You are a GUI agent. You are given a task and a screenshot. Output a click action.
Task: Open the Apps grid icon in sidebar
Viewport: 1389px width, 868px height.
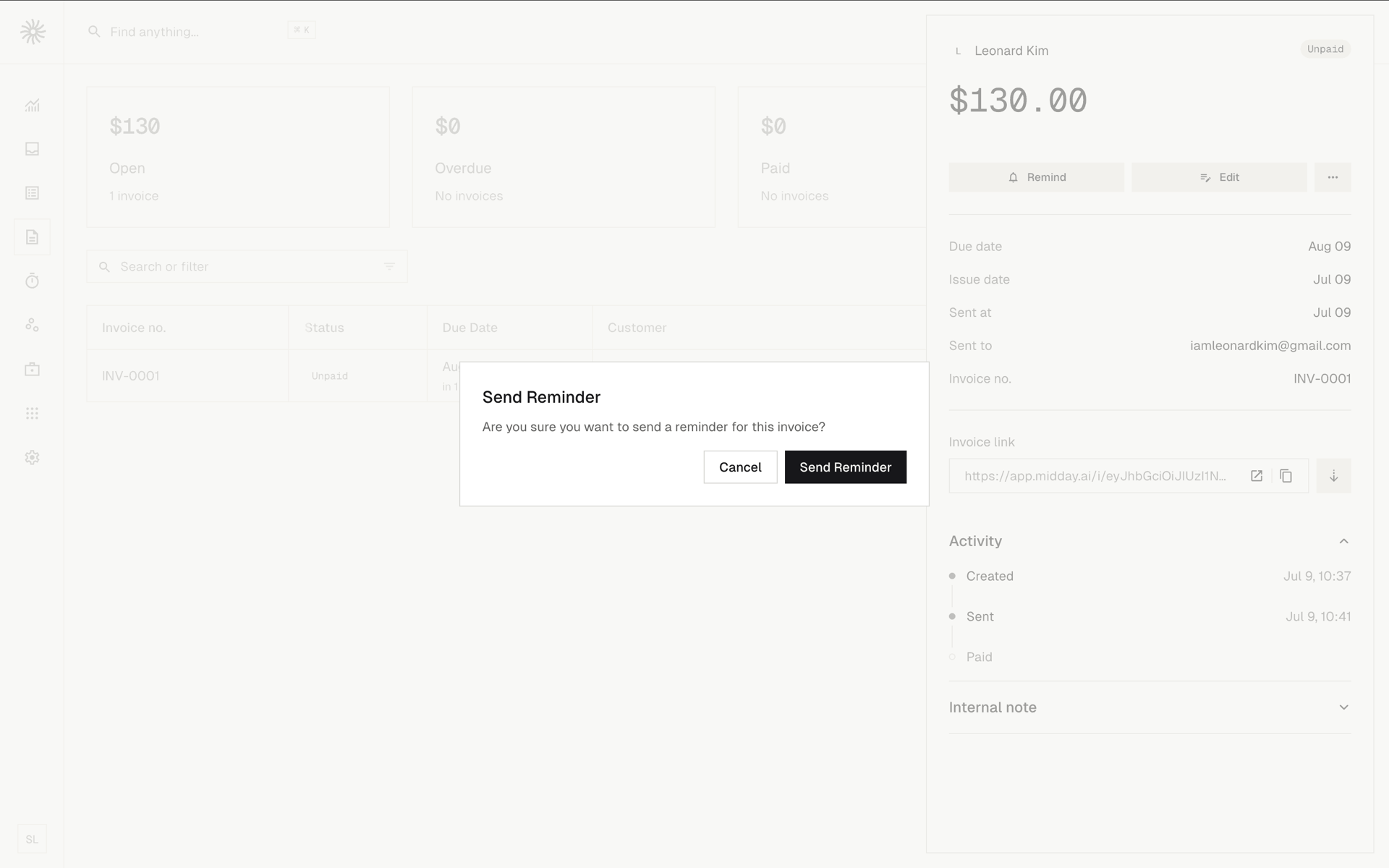(x=32, y=414)
